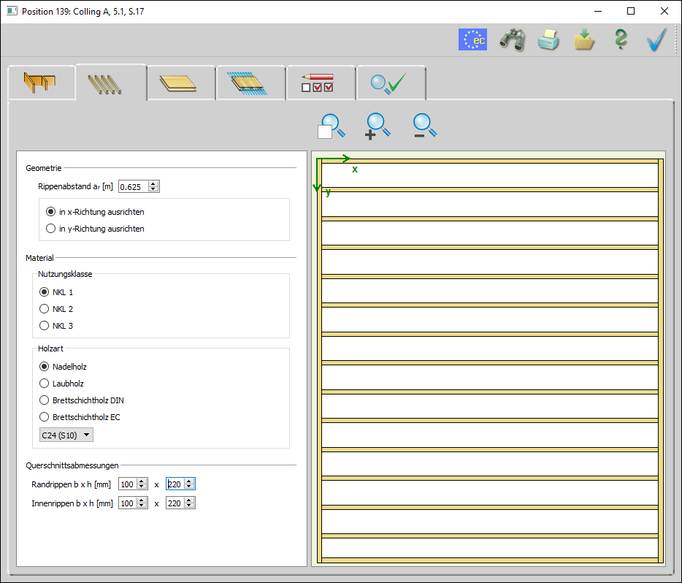Open the panel board layer tab

click(x=180, y=84)
